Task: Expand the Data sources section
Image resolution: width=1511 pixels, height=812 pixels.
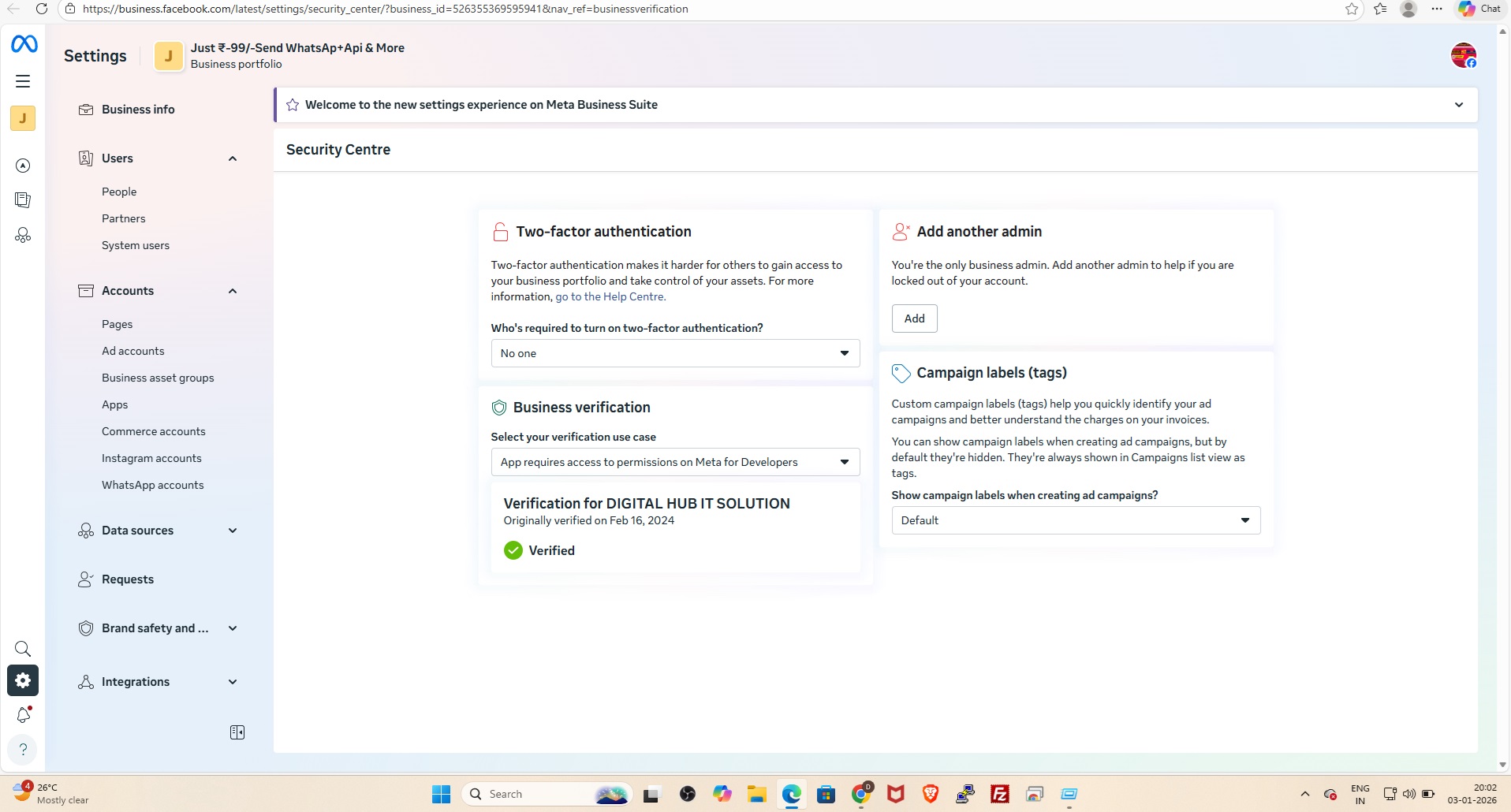Action: pyautogui.click(x=233, y=531)
